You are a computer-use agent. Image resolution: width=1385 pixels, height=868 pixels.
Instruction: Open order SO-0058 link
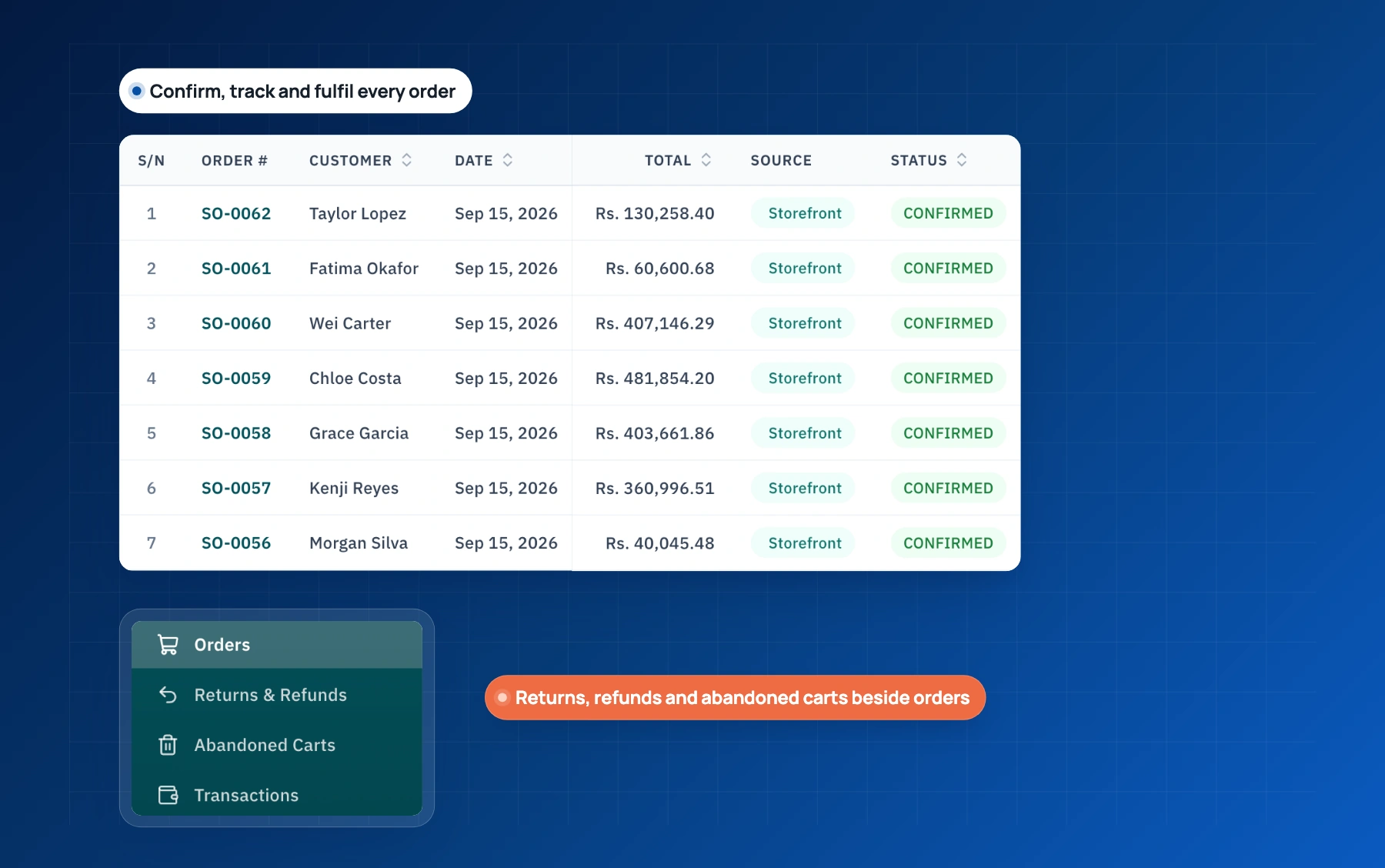tap(236, 433)
